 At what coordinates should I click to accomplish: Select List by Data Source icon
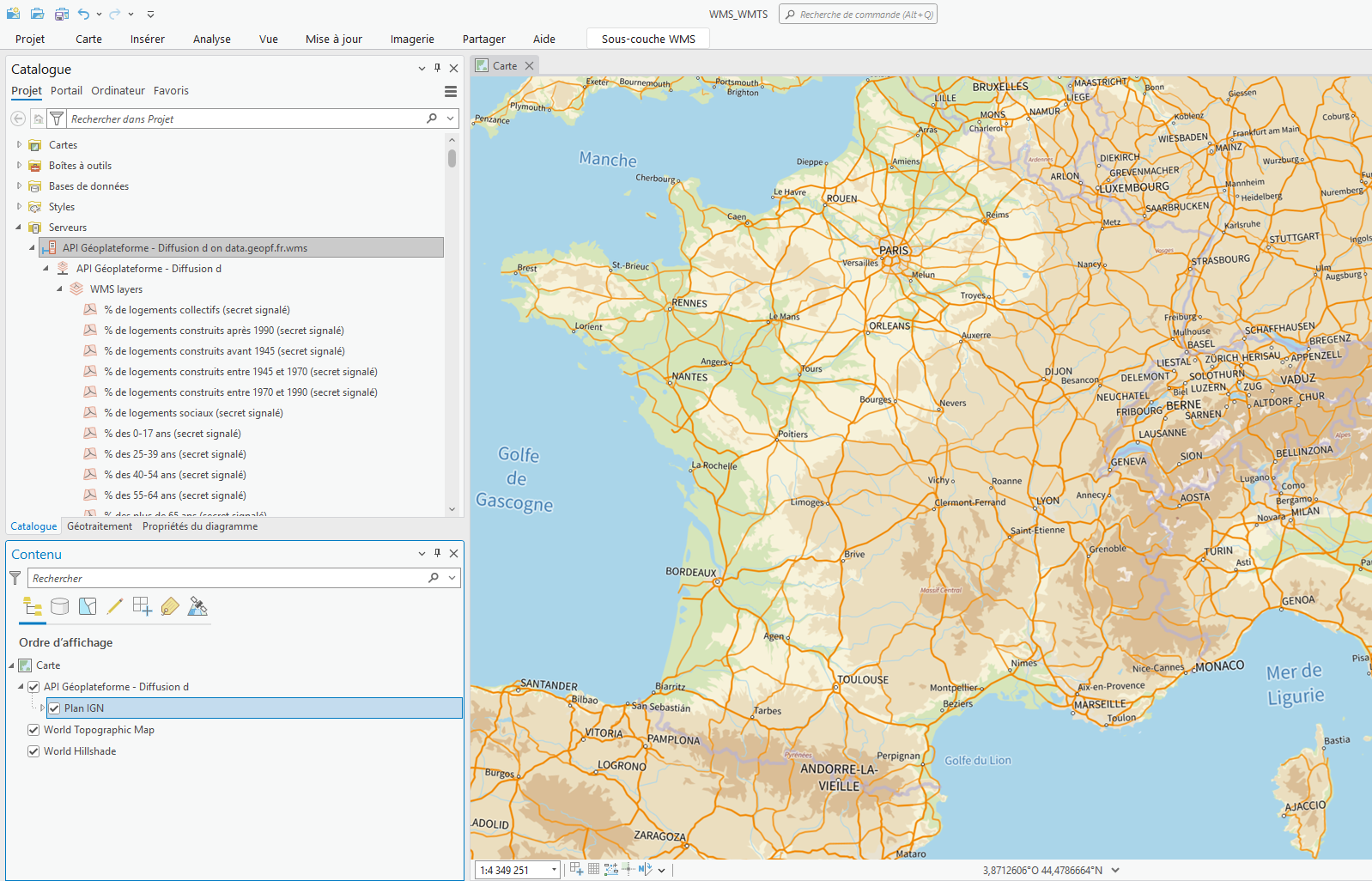[59, 607]
